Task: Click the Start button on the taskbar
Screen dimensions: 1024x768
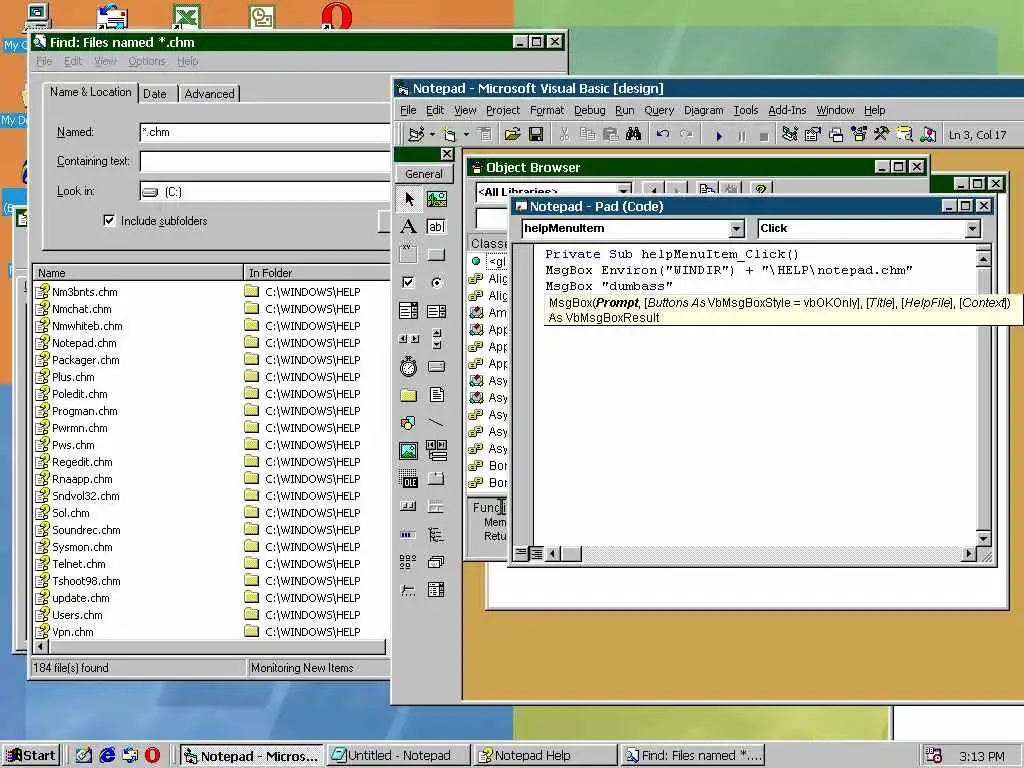Action: click(31, 756)
